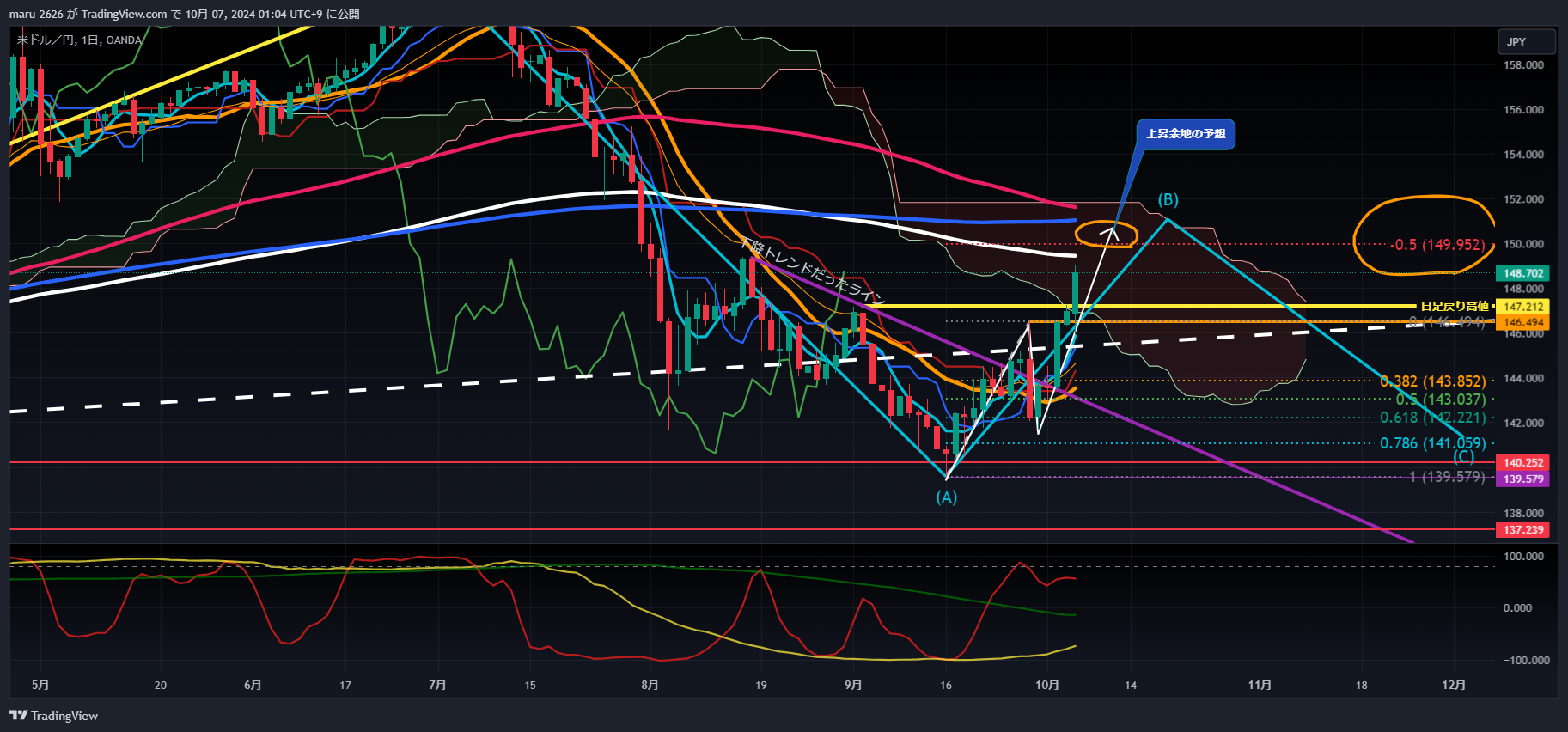Screen dimensions: 1568x732
Task: Select the 152.000 price axis label
Action: coord(1523,199)
